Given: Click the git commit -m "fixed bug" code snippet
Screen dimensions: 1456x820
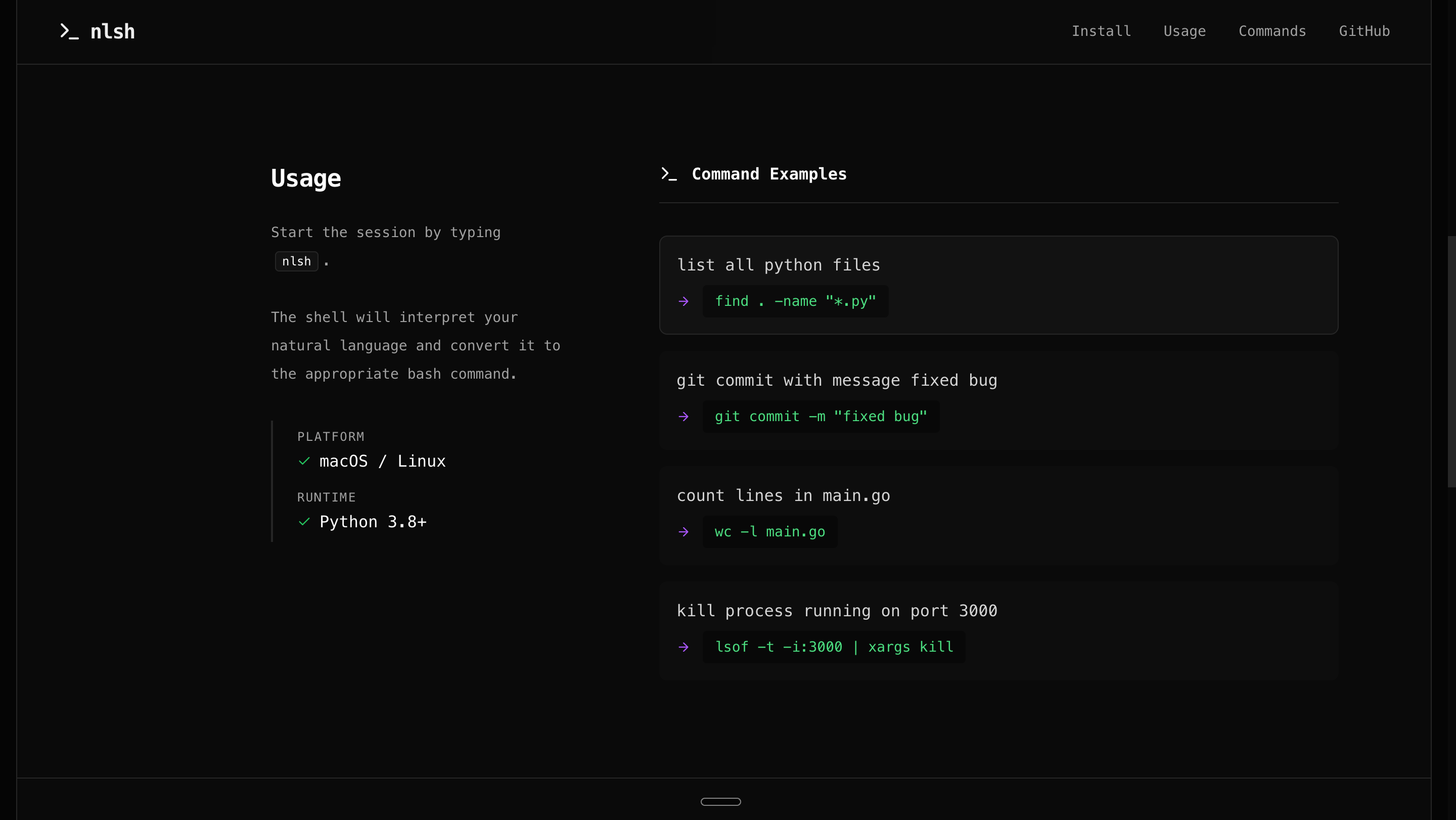Looking at the screenshot, I should click(x=820, y=417).
